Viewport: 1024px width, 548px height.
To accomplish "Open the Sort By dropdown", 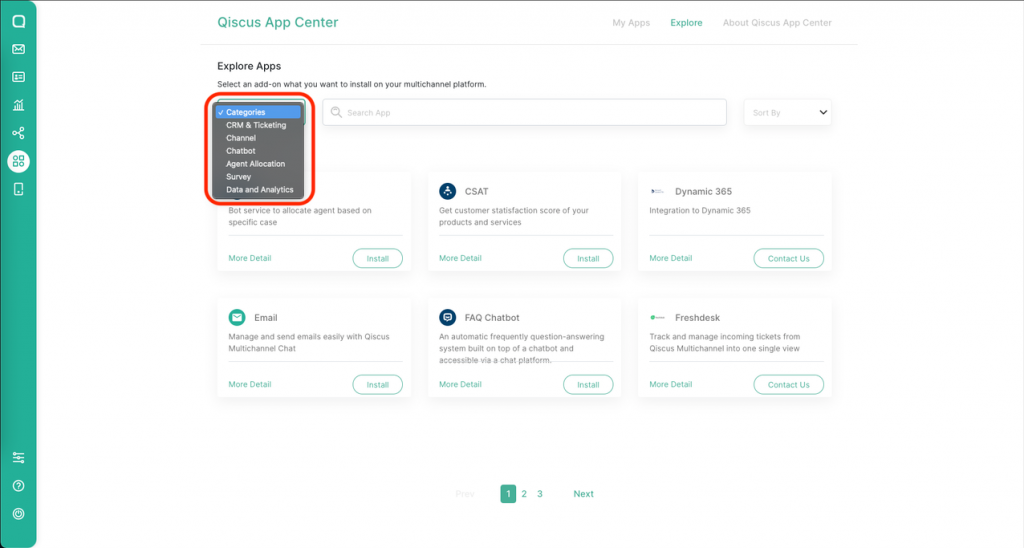I will [788, 112].
